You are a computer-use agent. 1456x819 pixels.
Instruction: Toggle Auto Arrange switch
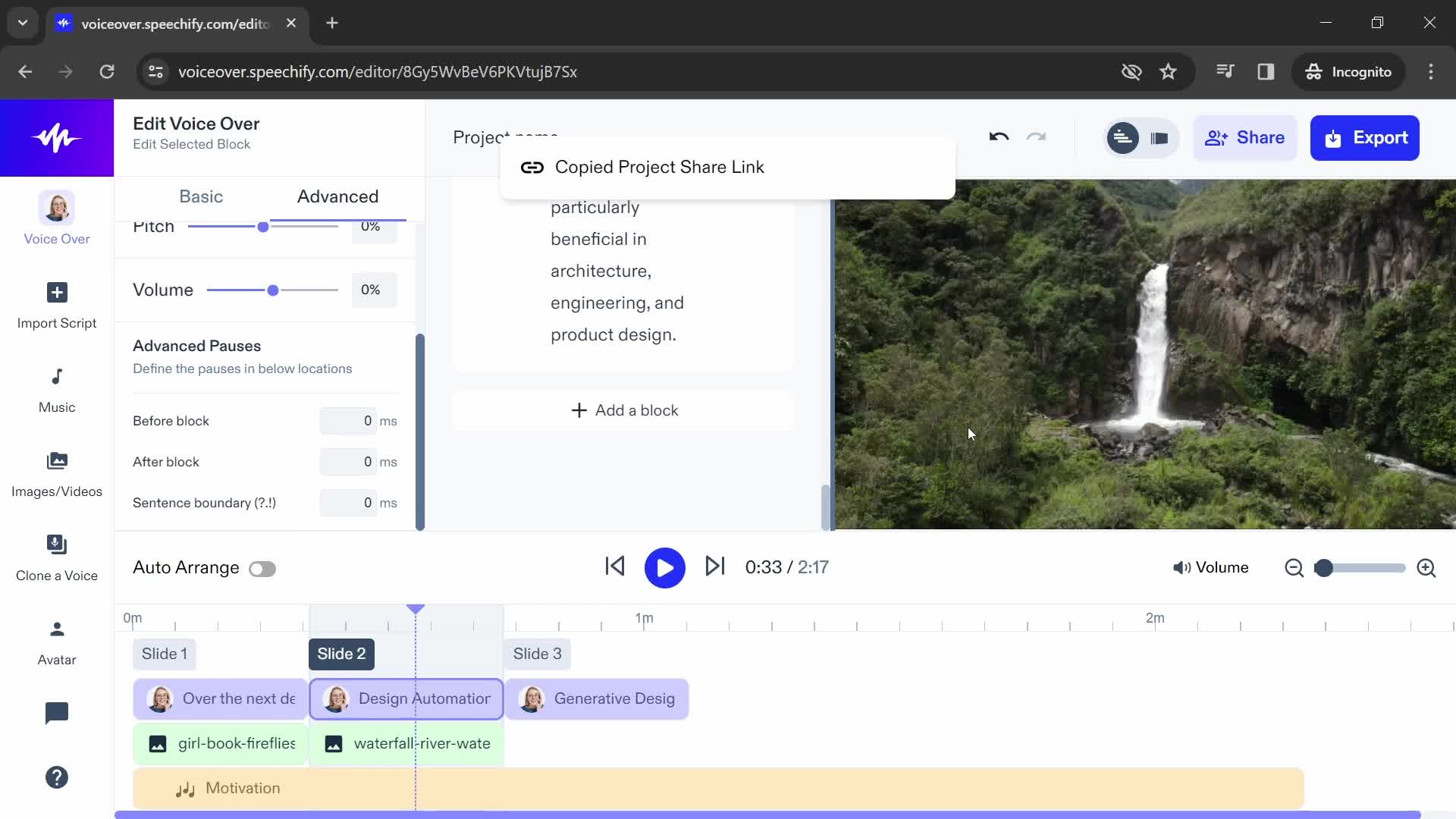click(x=262, y=569)
